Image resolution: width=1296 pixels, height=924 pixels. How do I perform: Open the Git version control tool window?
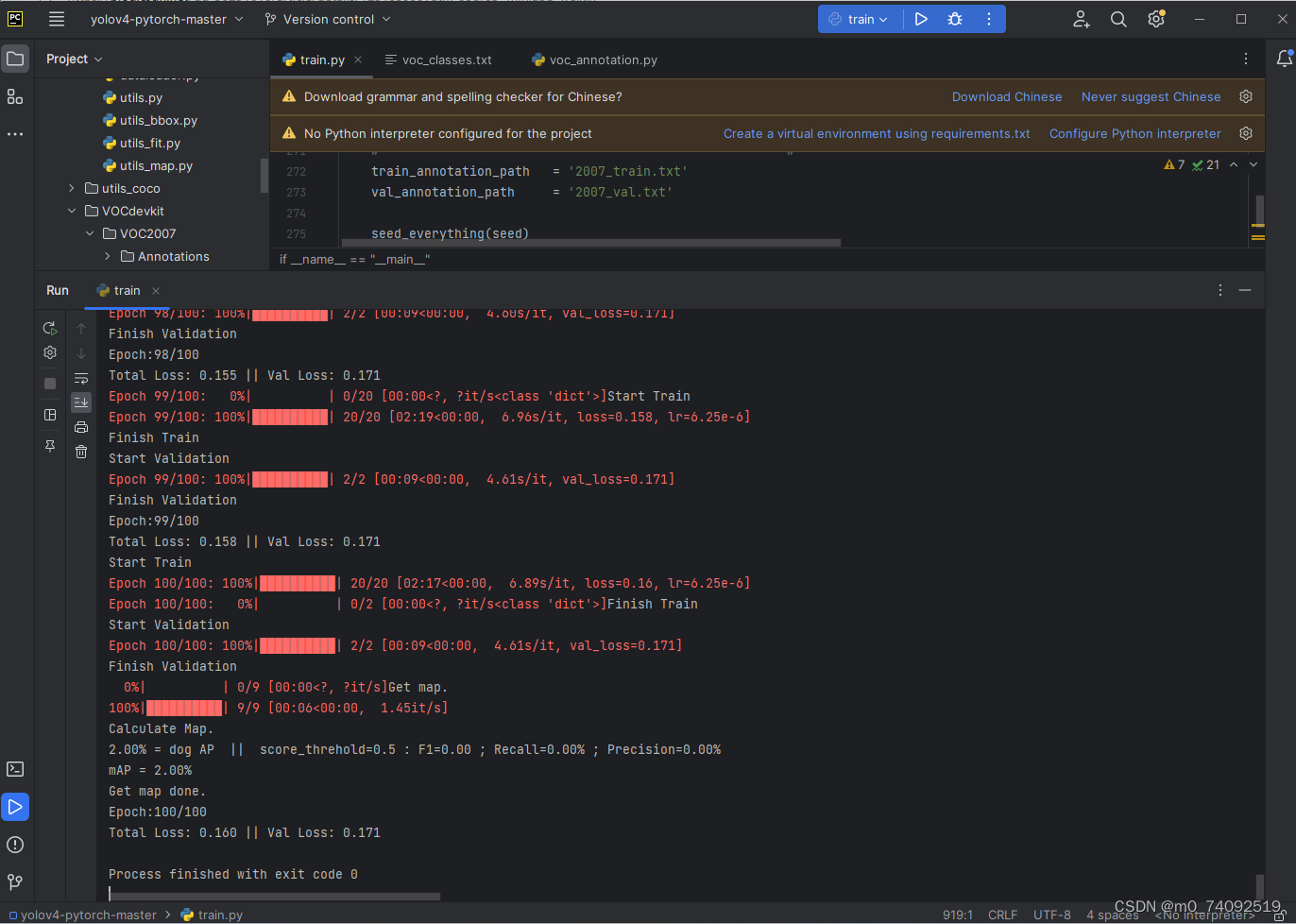[x=15, y=882]
